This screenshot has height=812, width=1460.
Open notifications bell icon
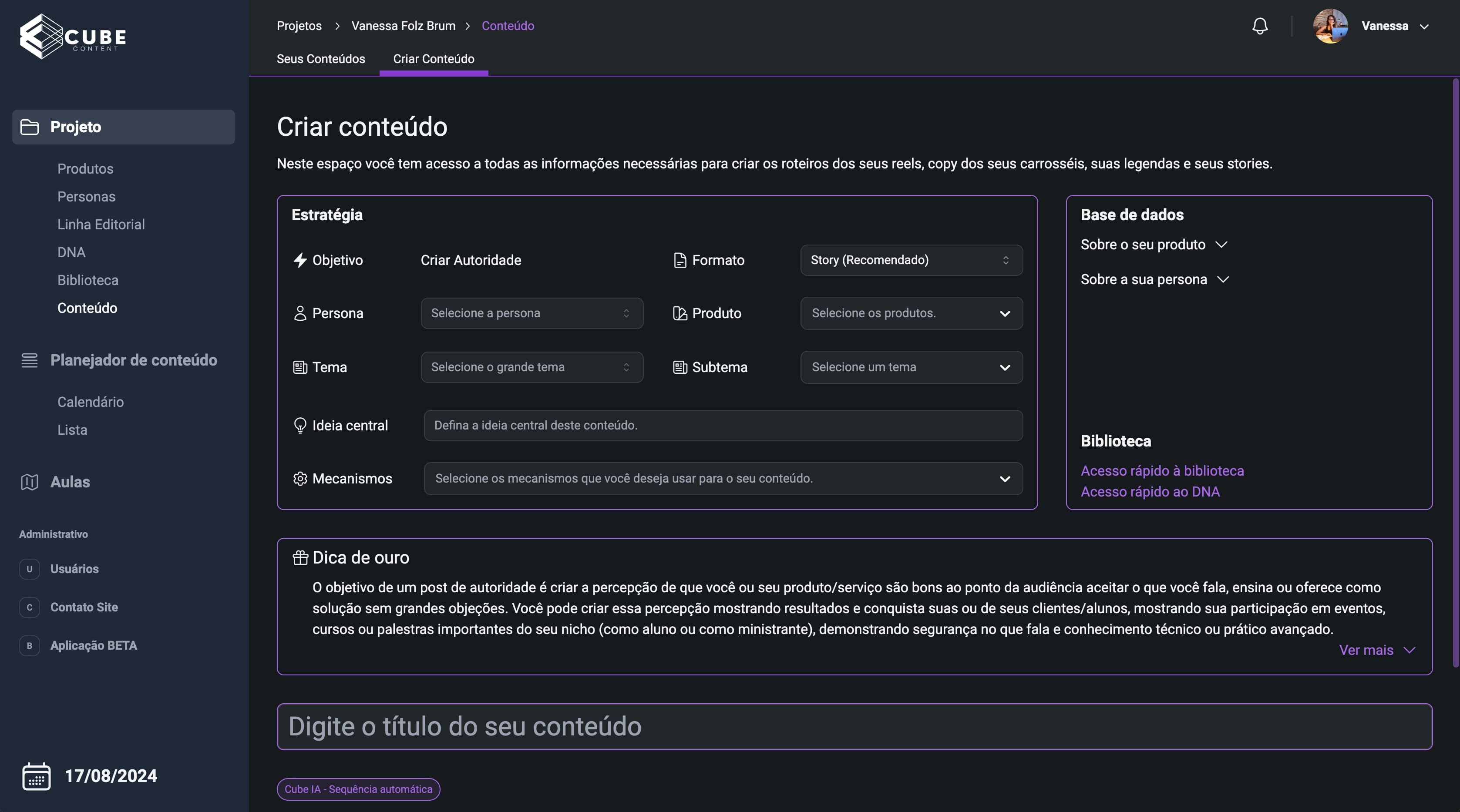[x=1259, y=26]
